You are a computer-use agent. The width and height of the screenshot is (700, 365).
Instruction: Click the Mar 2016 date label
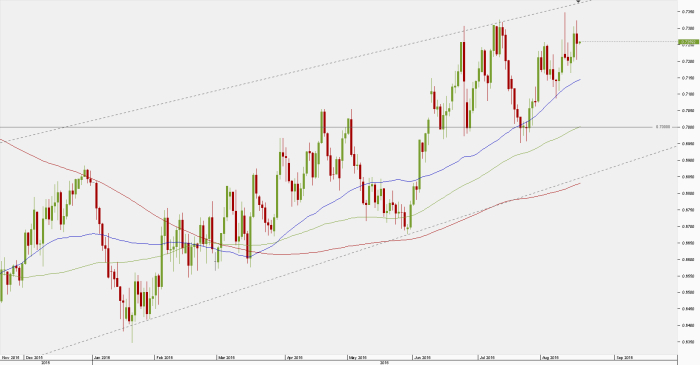[226, 357]
